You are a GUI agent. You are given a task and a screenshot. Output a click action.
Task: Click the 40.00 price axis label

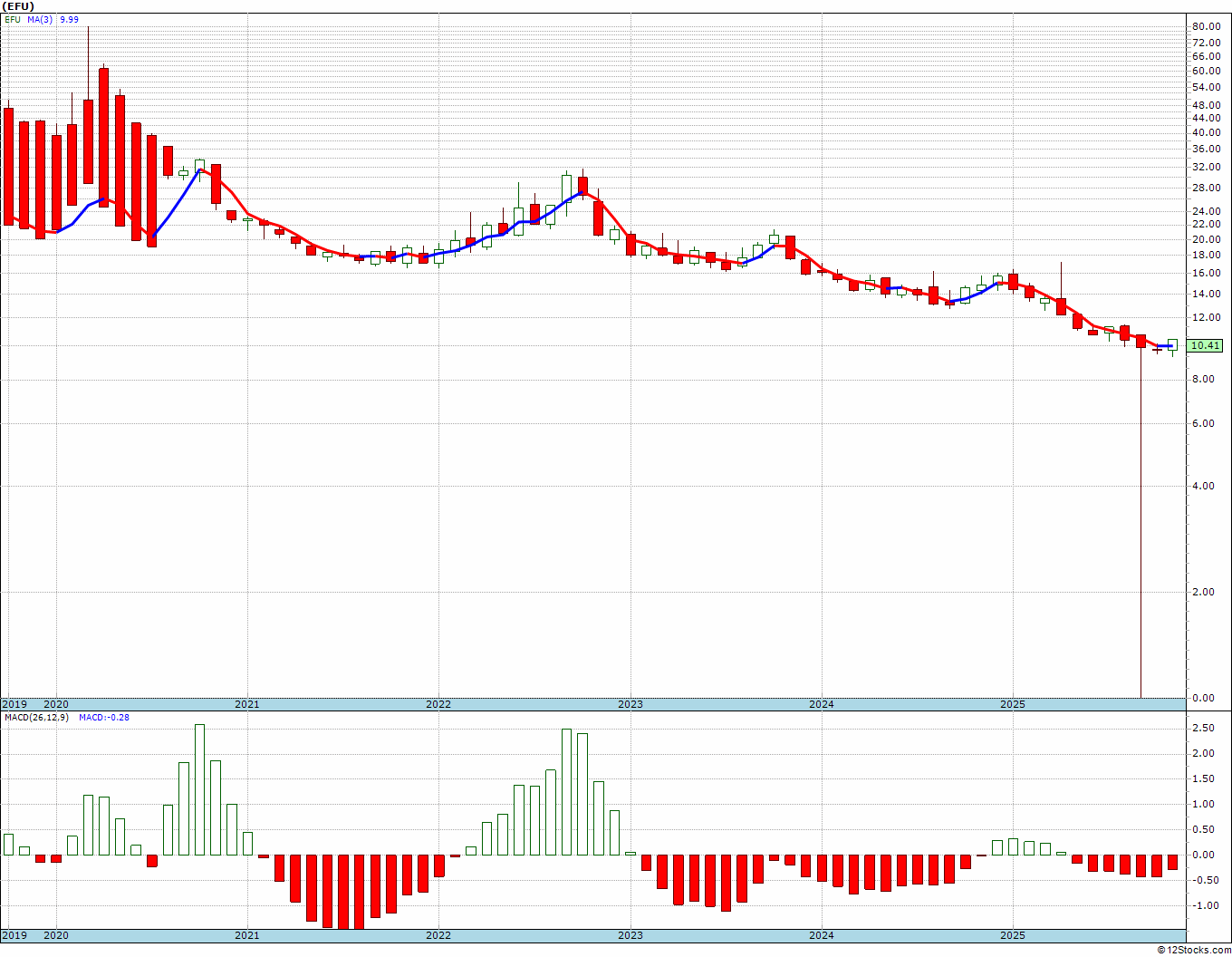coord(1206,133)
